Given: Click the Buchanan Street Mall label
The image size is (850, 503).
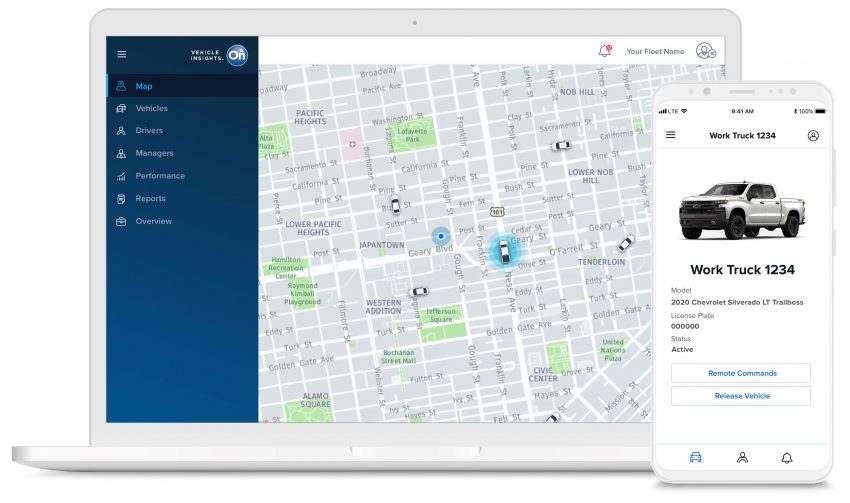Looking at the screenshot, I should tap(398, 357).
